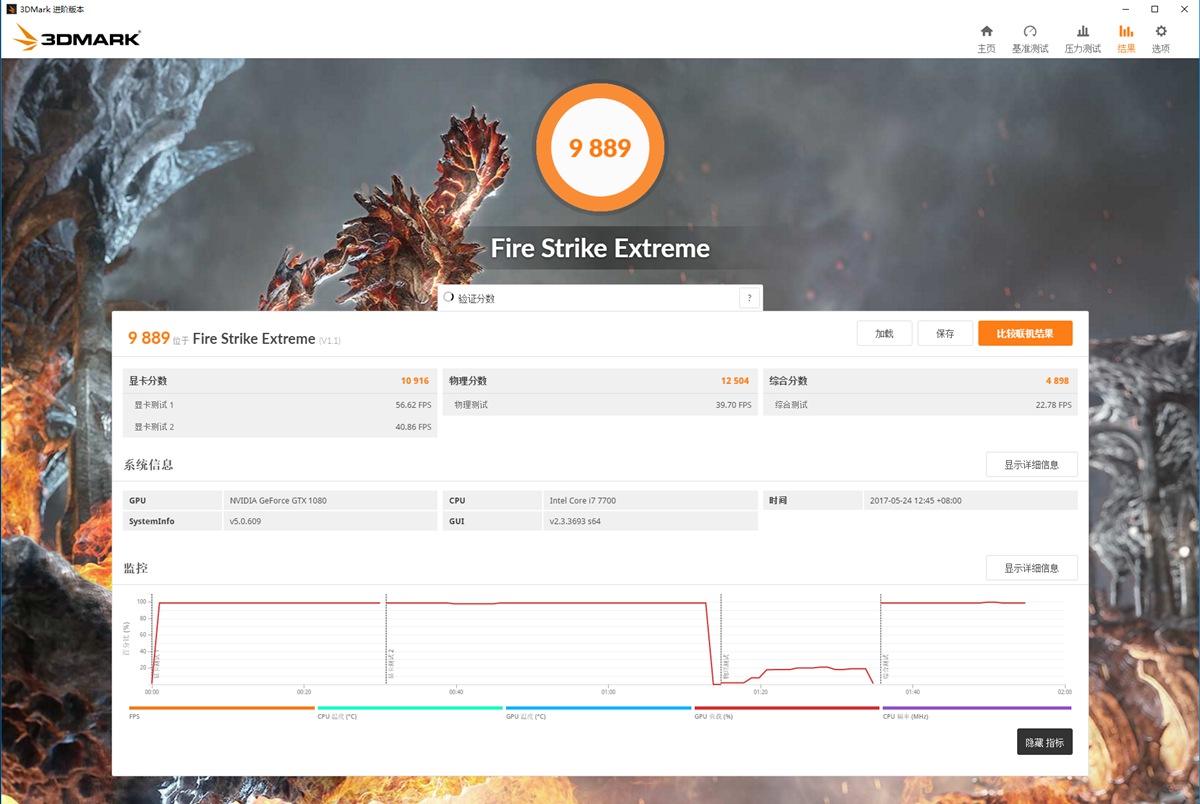This screenshot has width=1200, height=804.
Task: Click the 10 916 graphics score value
Action: click(x=414, y=381)
